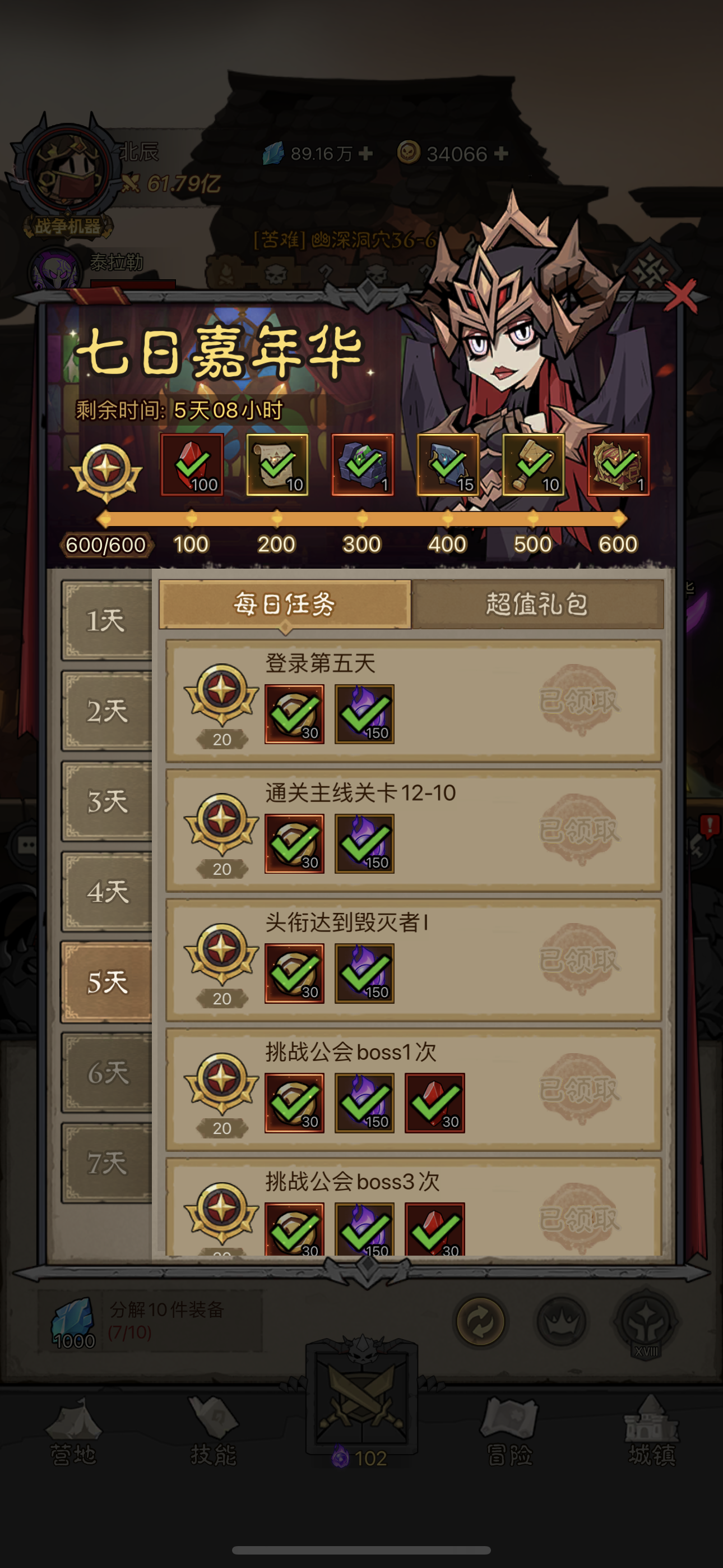Tap the scroll reward at 200 points

point(277,464)
